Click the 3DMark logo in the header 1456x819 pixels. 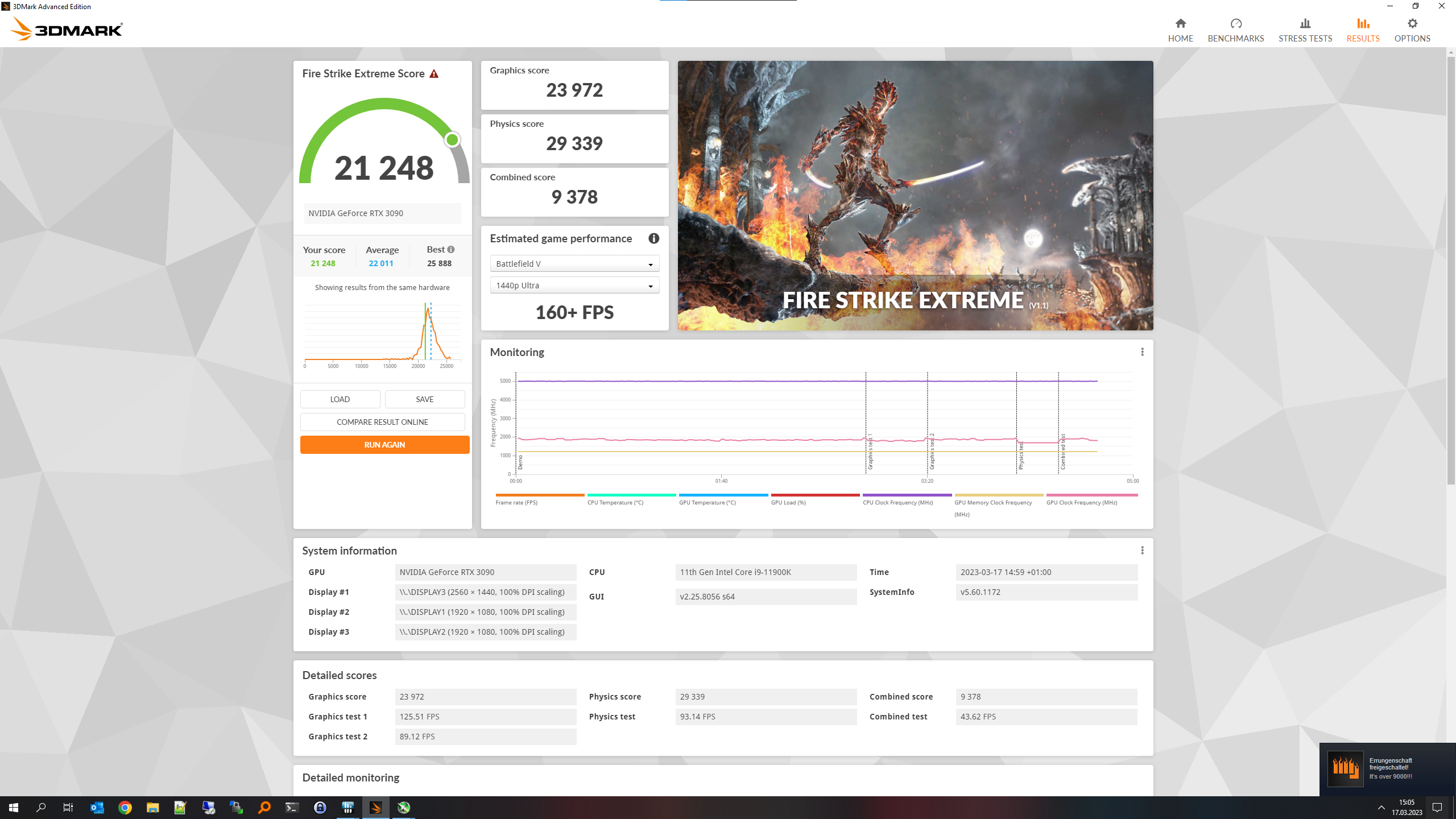pyautogui.click(x=67, y=28)
